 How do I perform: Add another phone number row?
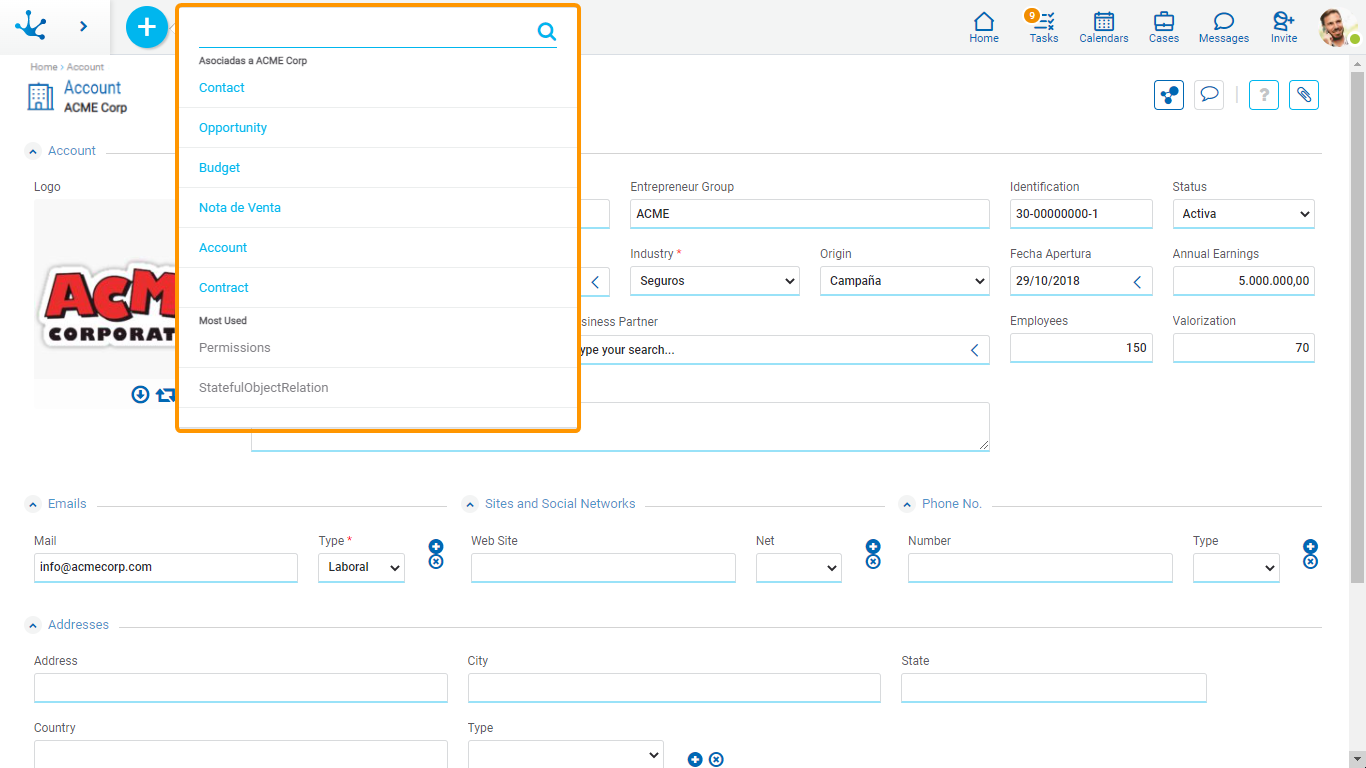[x=1310, y=546]
